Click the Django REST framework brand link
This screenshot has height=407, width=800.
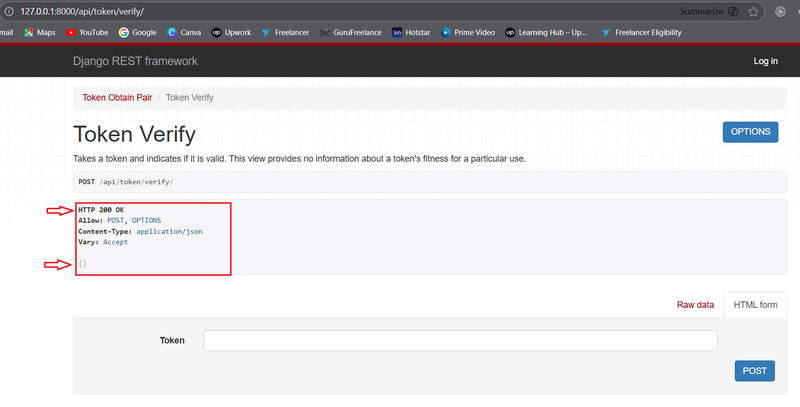[x=135, y=61]
